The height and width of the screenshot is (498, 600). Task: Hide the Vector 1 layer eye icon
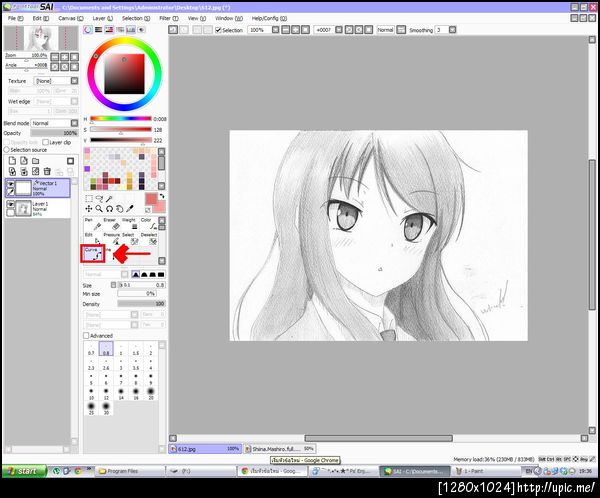(x=11, y=184)
